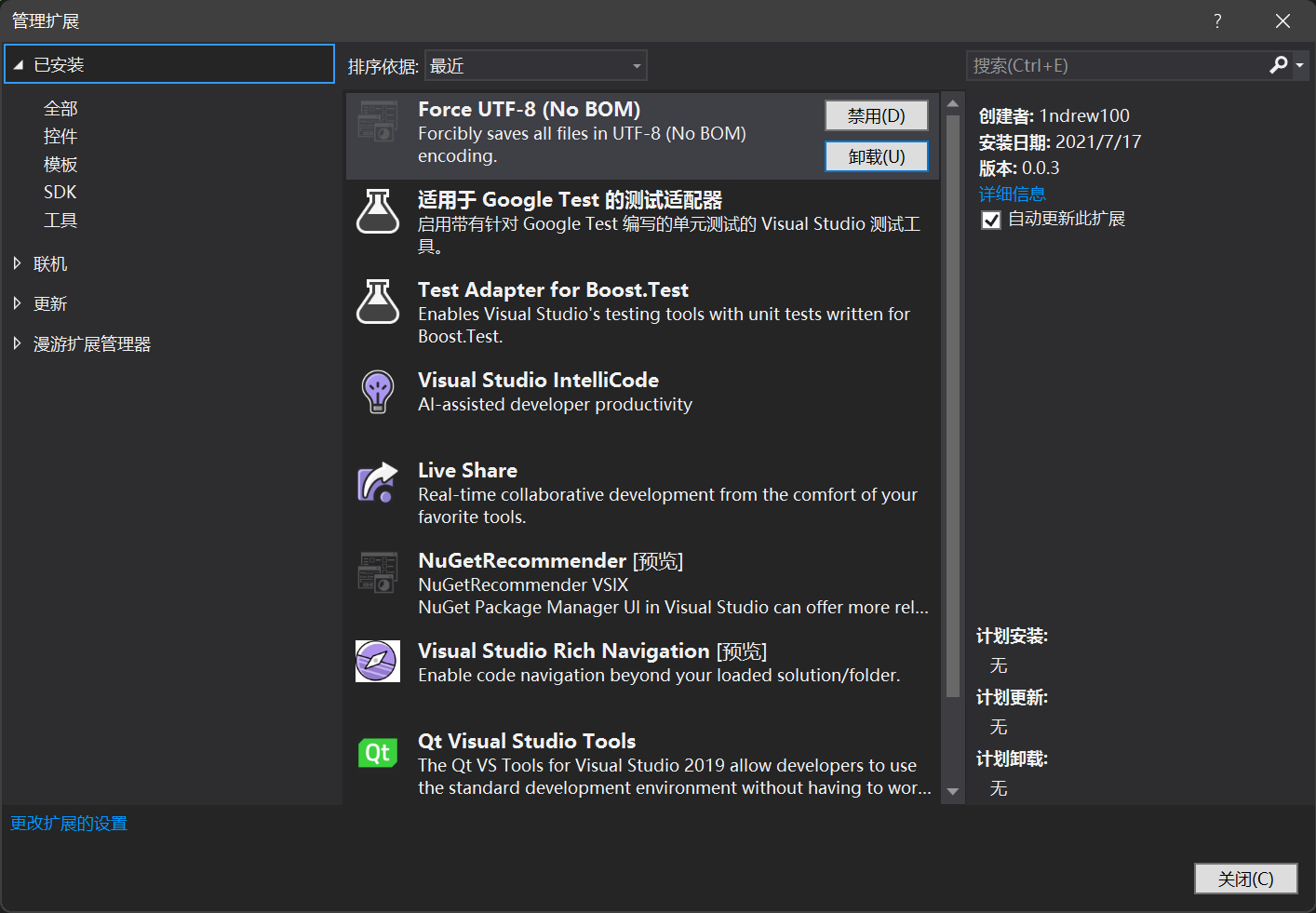Click the Google Test adapter flask icon
Screen dimensions: 1316x913
(377, 212)
